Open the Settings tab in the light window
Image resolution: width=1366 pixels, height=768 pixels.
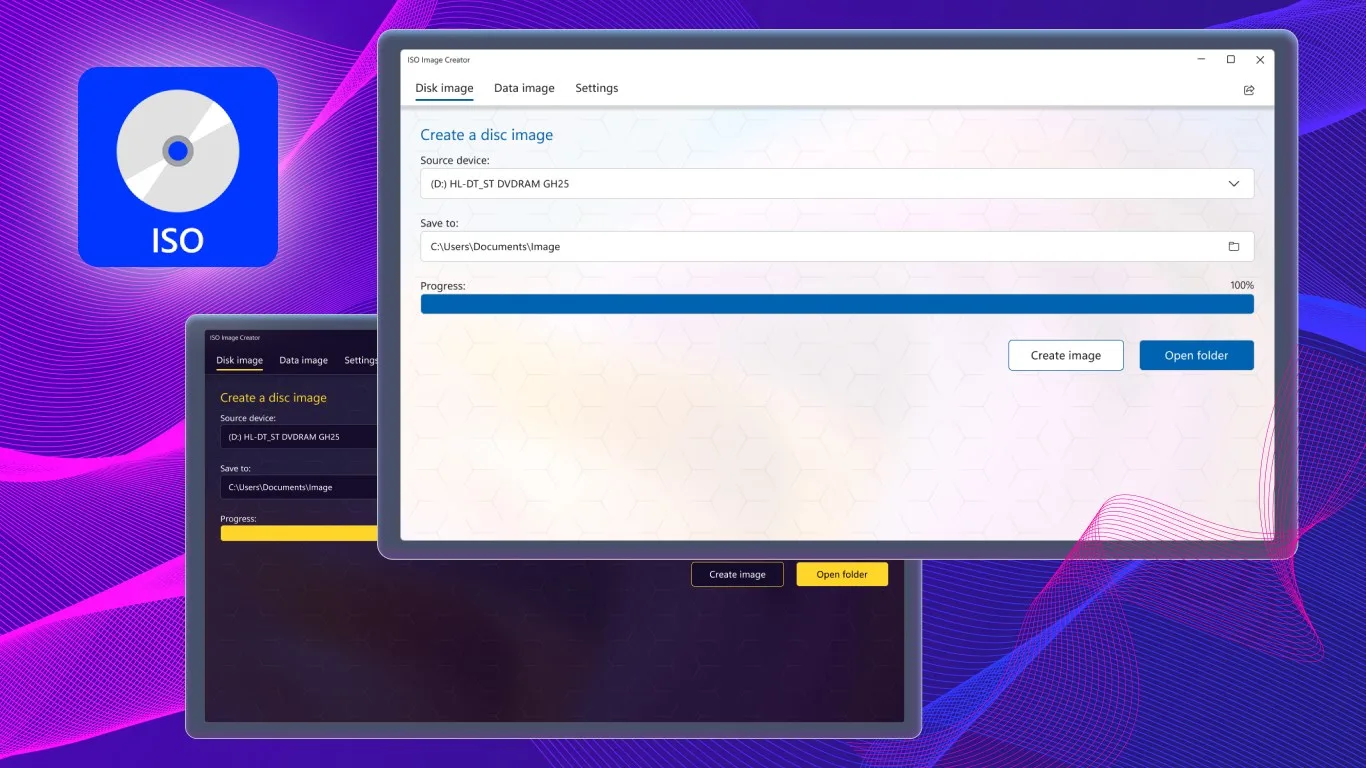[x=597, y=88]
